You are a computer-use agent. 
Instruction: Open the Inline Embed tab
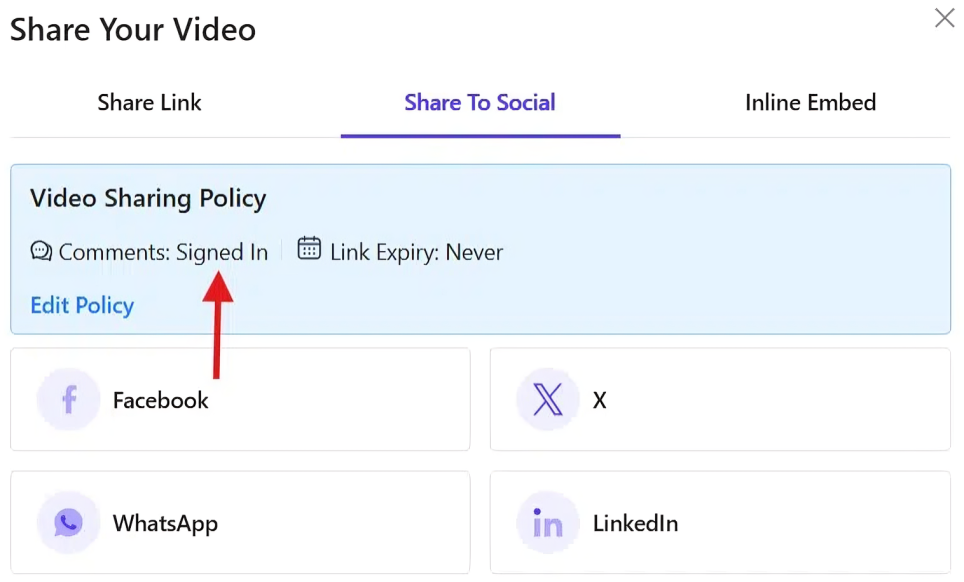(810, 103)
